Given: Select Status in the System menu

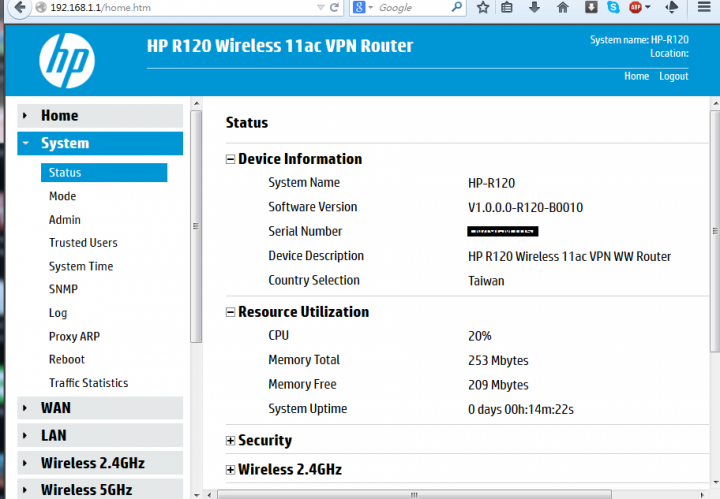Looking at the screenshot, I should [104, 173].
